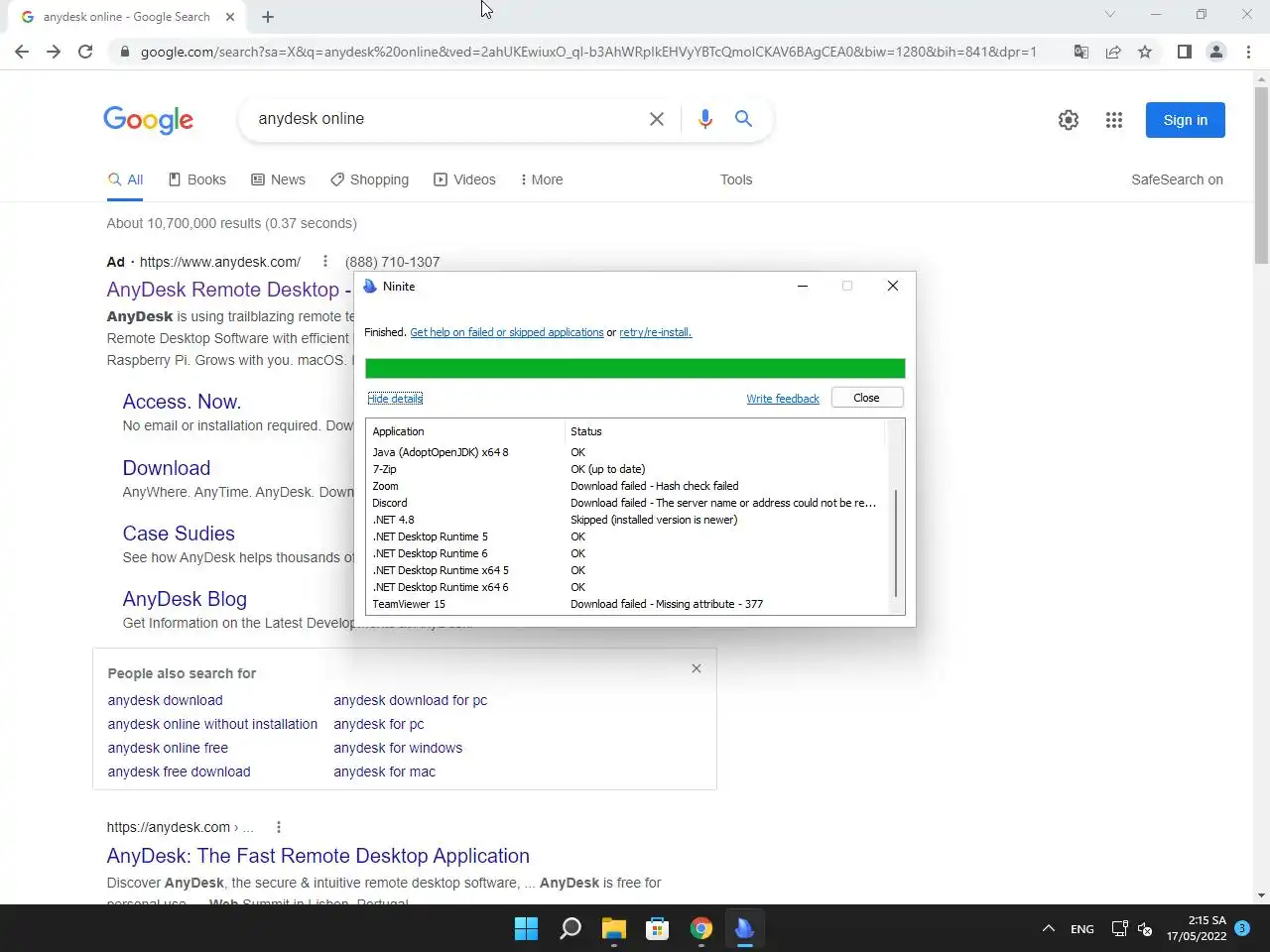
Task: Open the AnyDesk Blog sitelink
Action: (x=185, y=599)
